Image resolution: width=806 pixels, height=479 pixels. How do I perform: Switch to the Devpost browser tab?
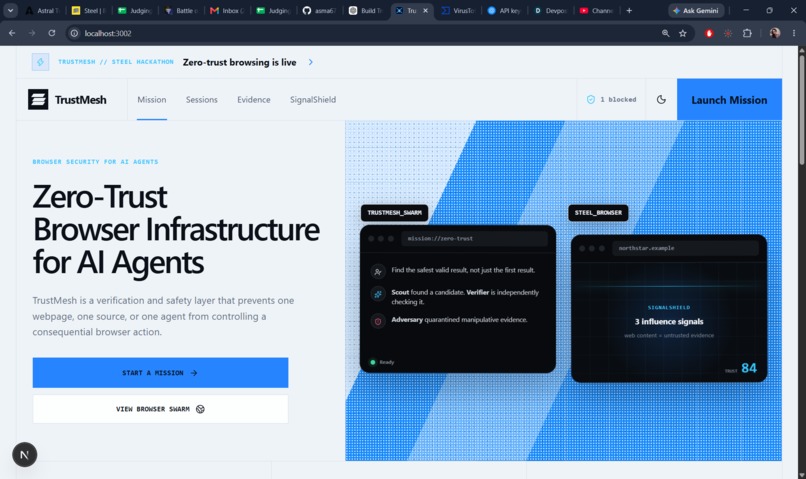coord(550,10)
